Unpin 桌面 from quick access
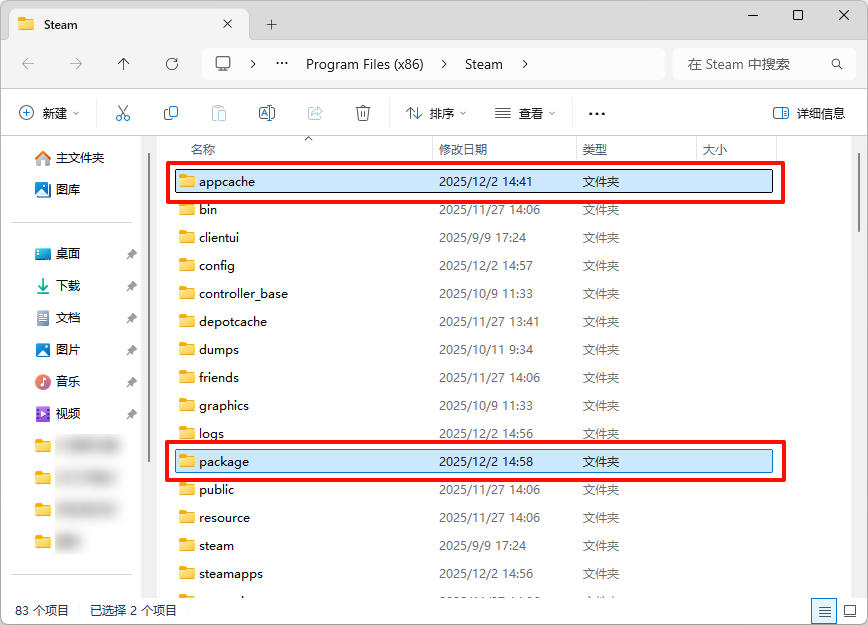Screen dimensions: 868x625 point(132,254)
